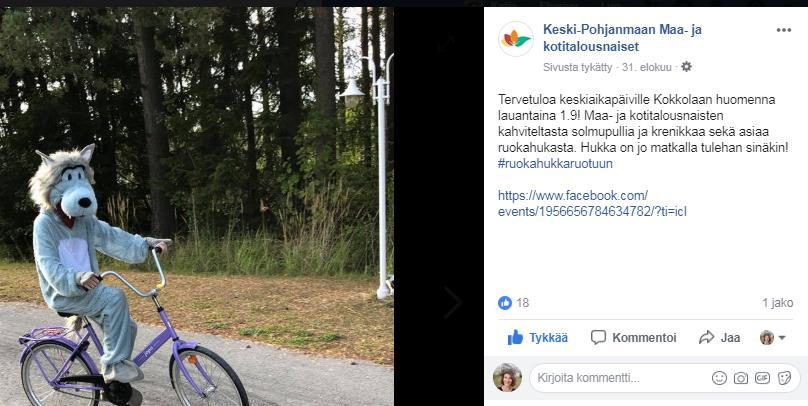This screenshot has height=406, width=808.
Task: Click the page logo profile picture
Action: [516, 39]
